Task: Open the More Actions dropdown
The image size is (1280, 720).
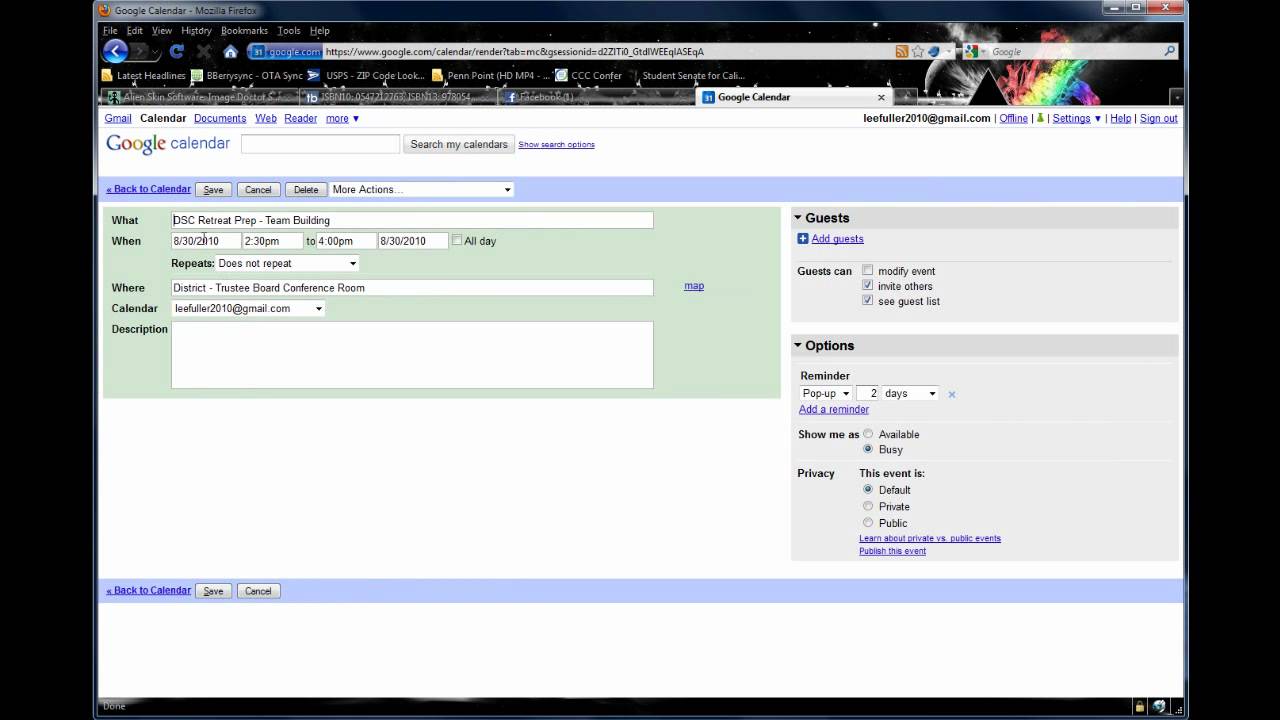Action: click(x=421, y=190)
